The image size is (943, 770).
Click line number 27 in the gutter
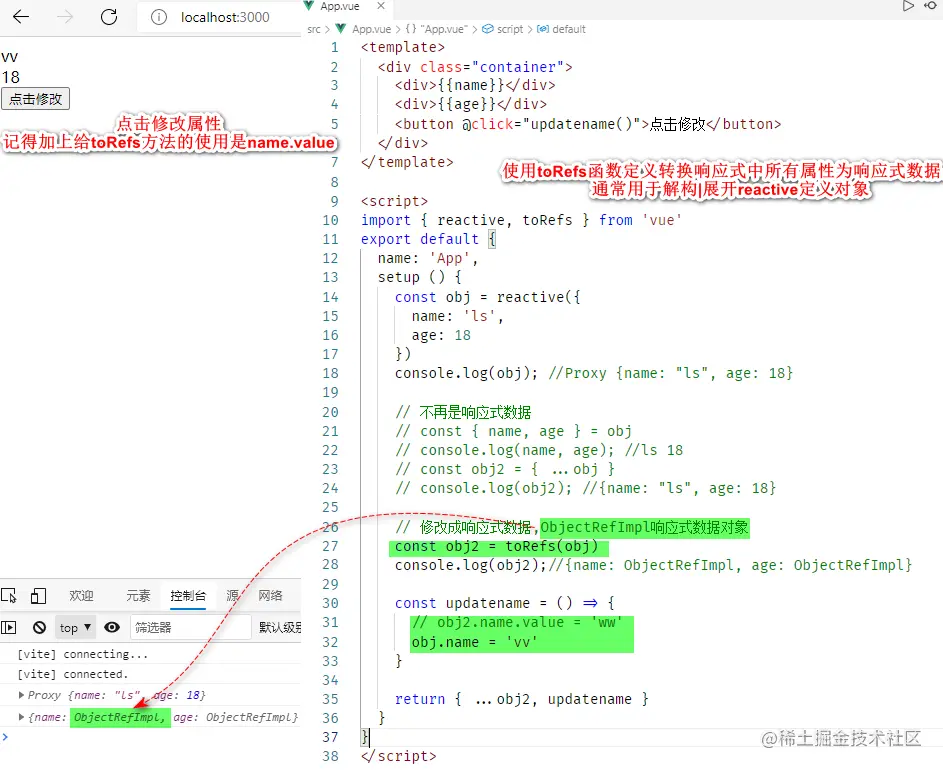(x=330, y=546)
